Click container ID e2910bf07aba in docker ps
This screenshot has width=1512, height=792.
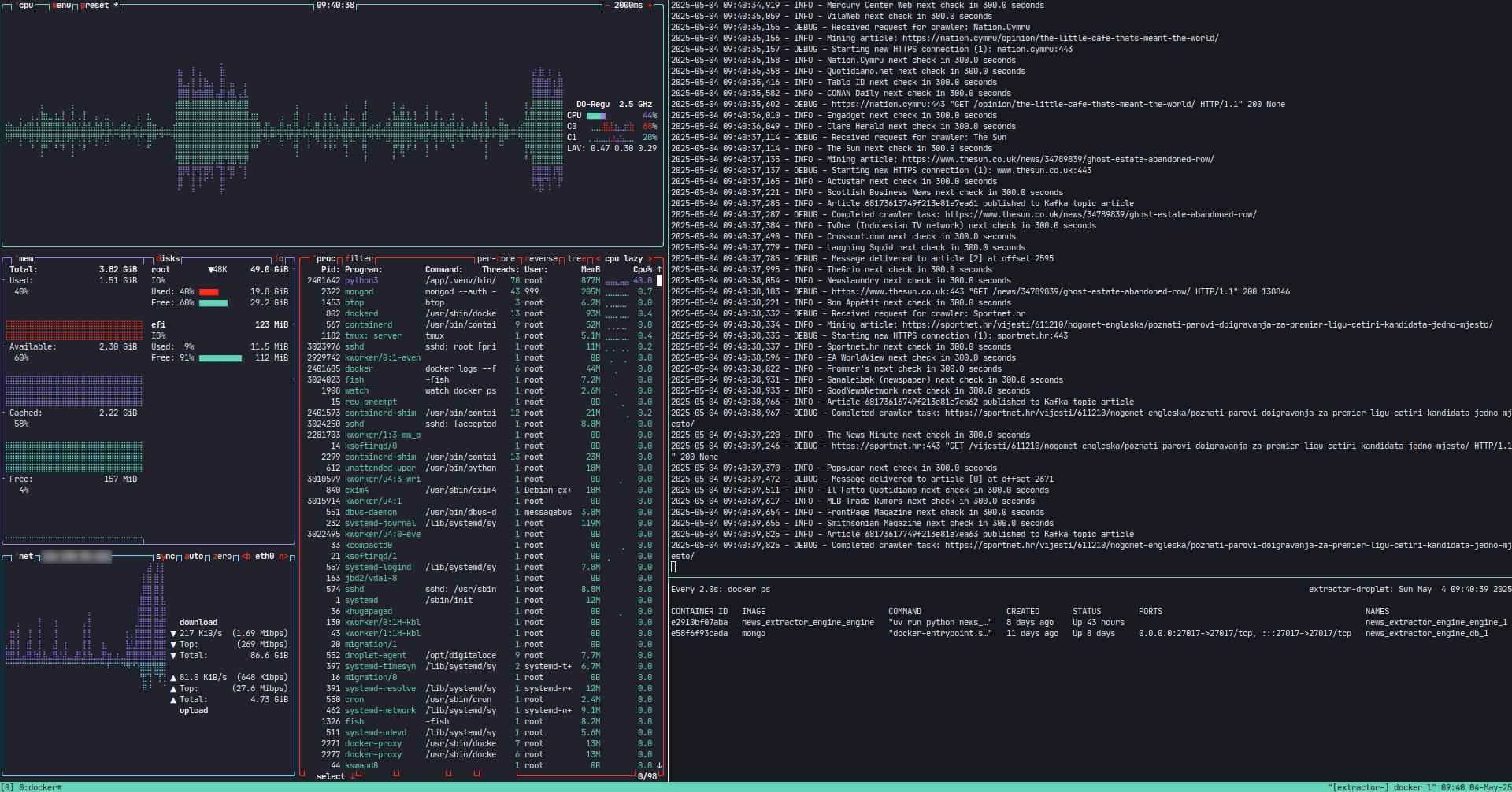pos(699,623)
